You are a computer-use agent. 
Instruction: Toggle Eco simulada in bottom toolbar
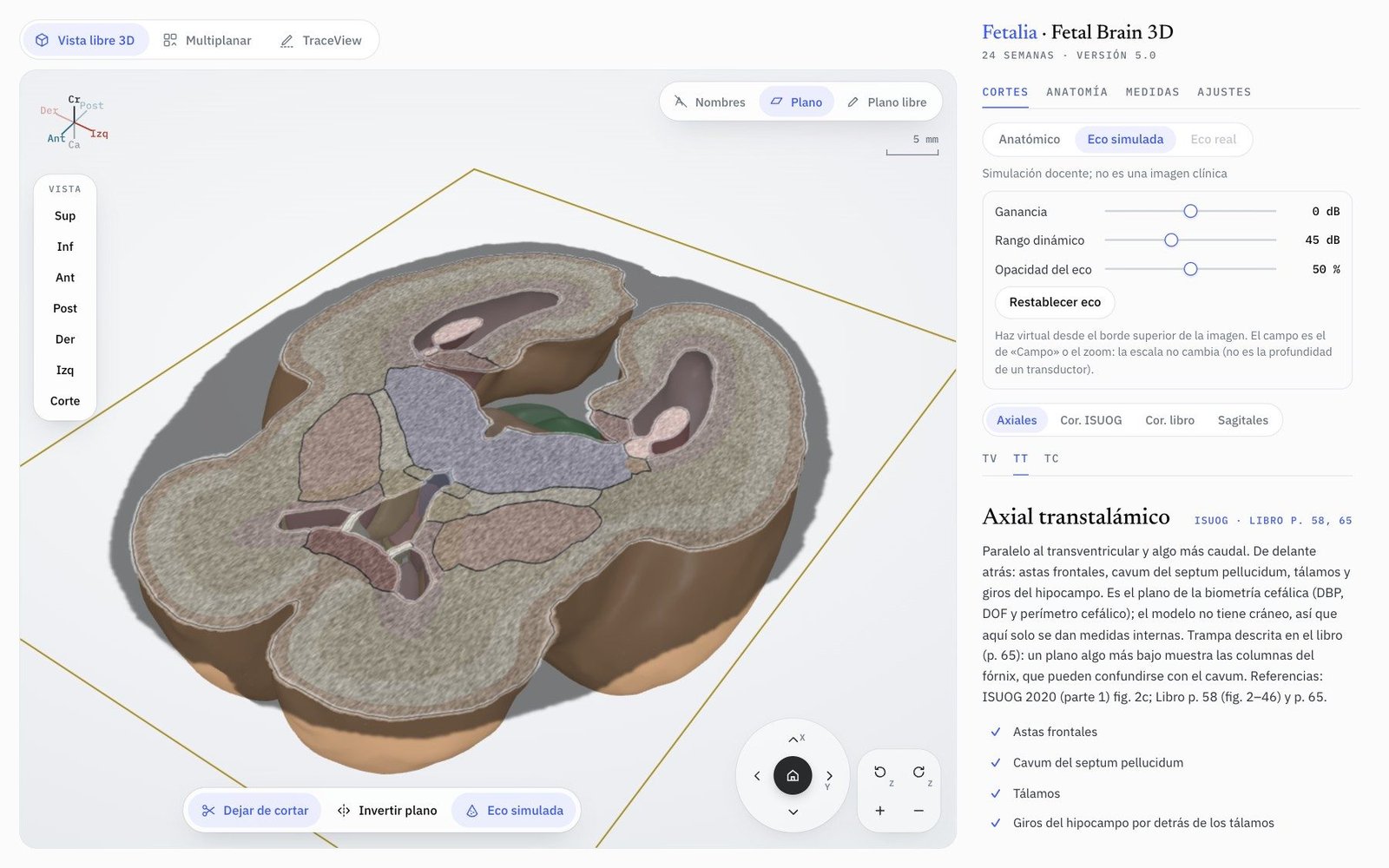pos(515,811)
